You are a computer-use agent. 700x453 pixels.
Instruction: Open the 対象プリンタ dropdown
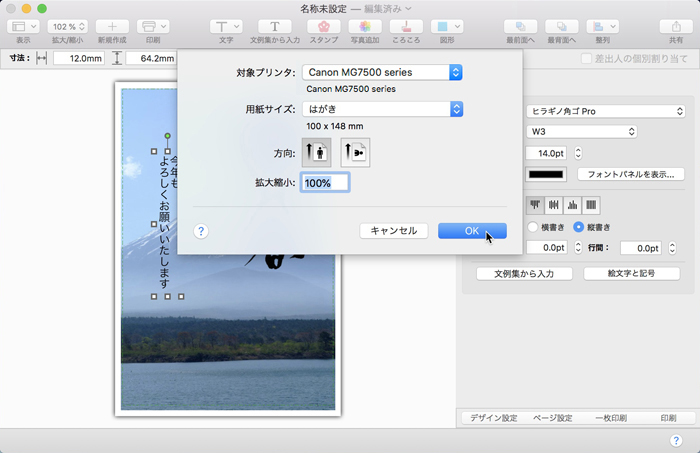(382, 72)
